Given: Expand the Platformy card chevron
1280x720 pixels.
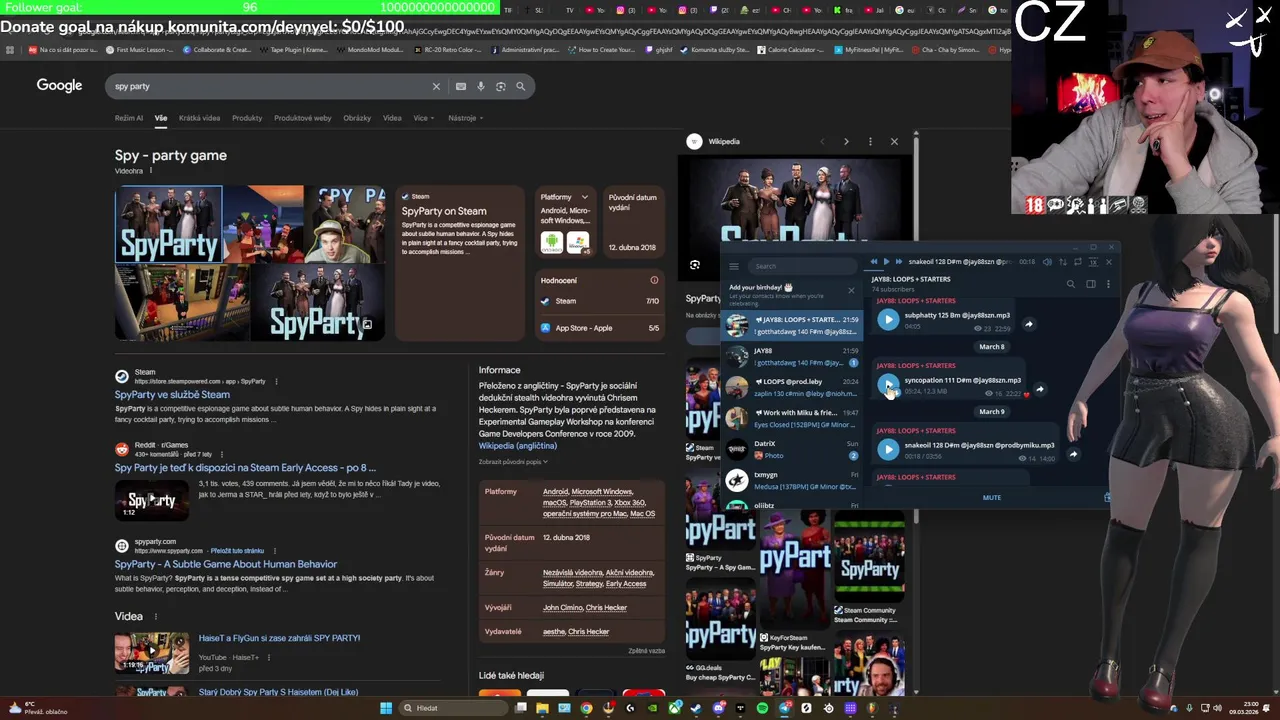Looking at the screenshot, I should [583, 197].
